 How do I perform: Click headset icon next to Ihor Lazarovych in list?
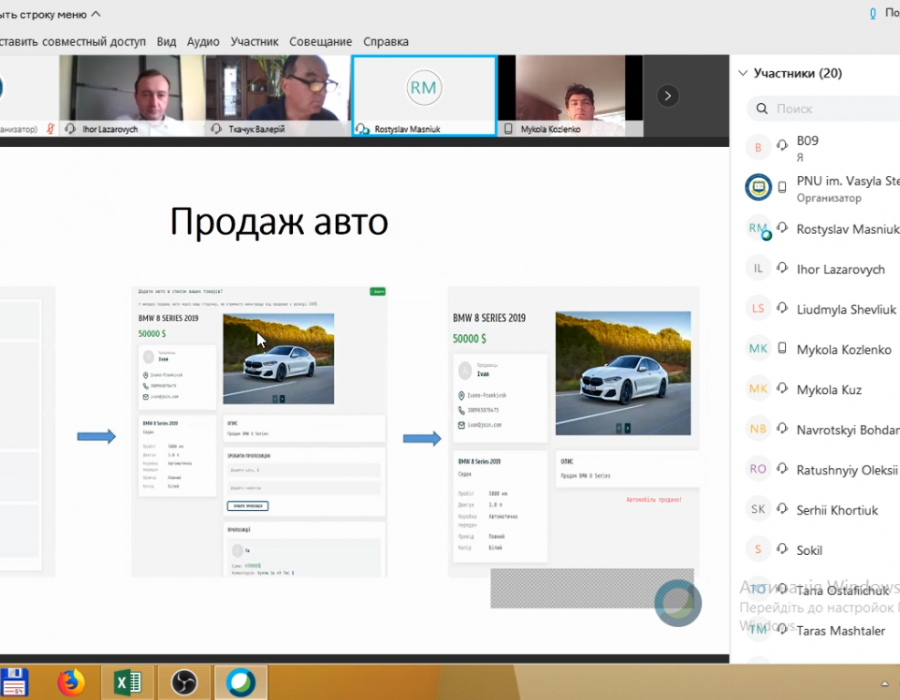click(783, 270)
